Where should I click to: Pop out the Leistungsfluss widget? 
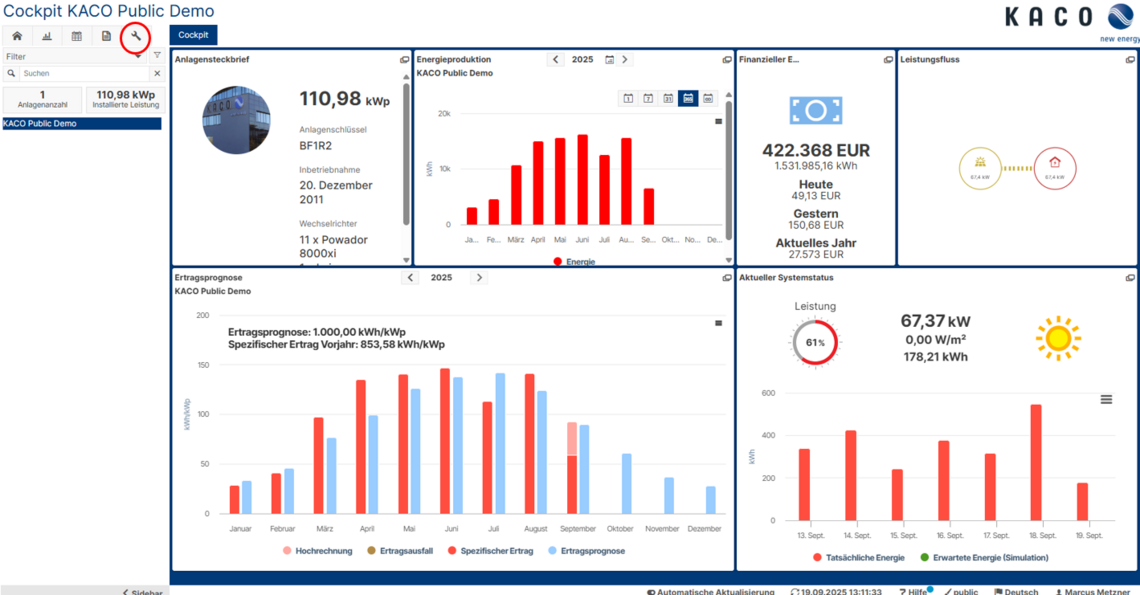point(1130,60)
